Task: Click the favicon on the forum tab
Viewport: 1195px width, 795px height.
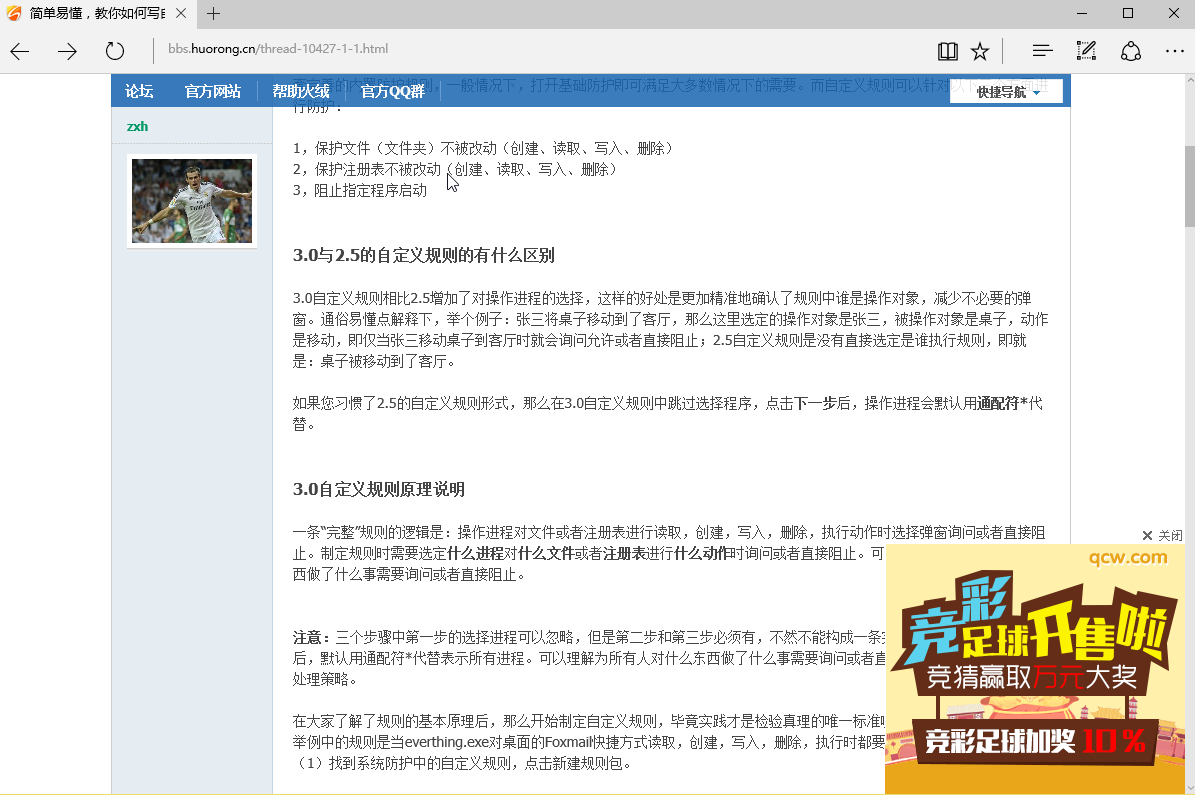Action: 12,14
